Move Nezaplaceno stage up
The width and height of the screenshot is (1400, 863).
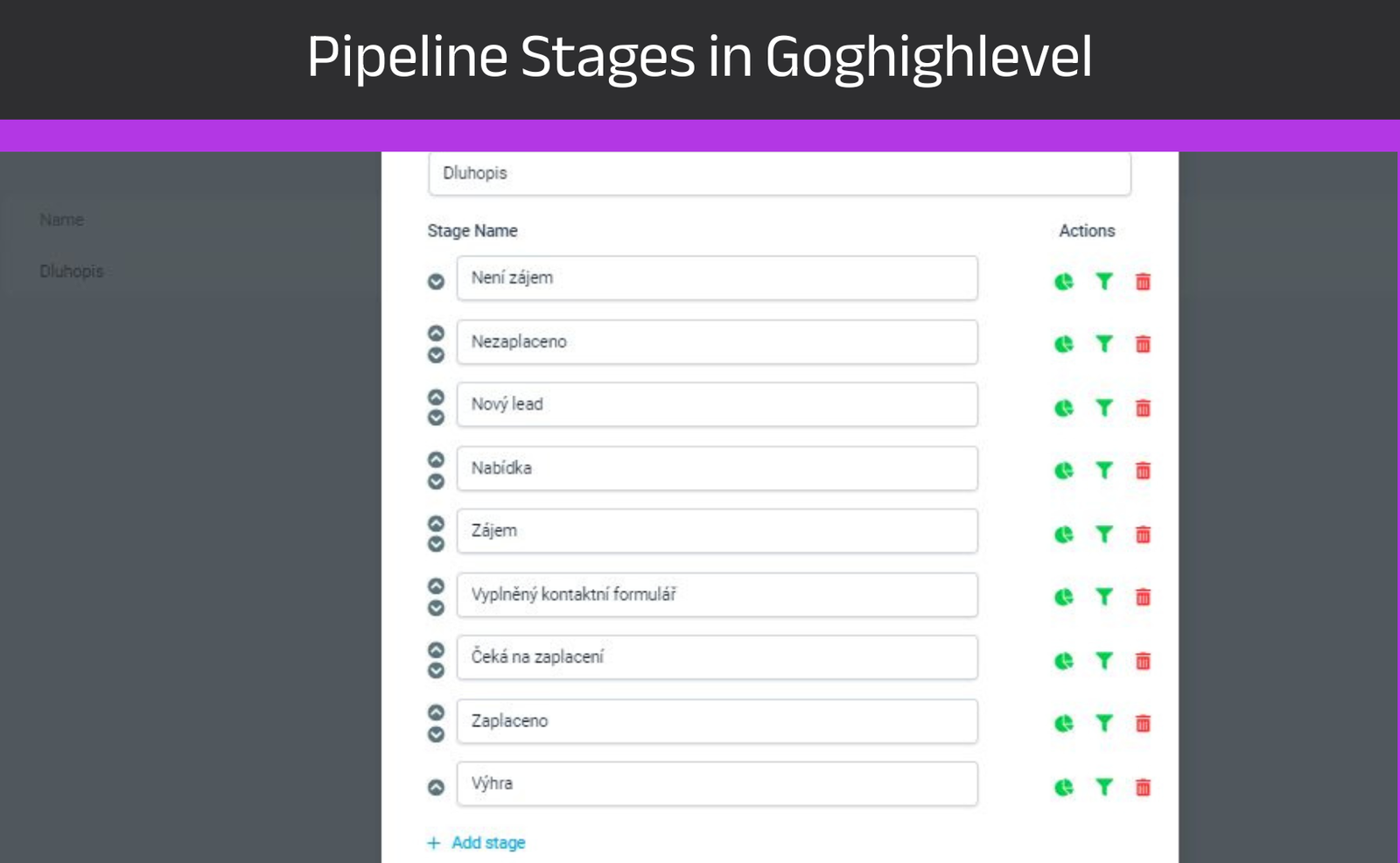point(436,333)
